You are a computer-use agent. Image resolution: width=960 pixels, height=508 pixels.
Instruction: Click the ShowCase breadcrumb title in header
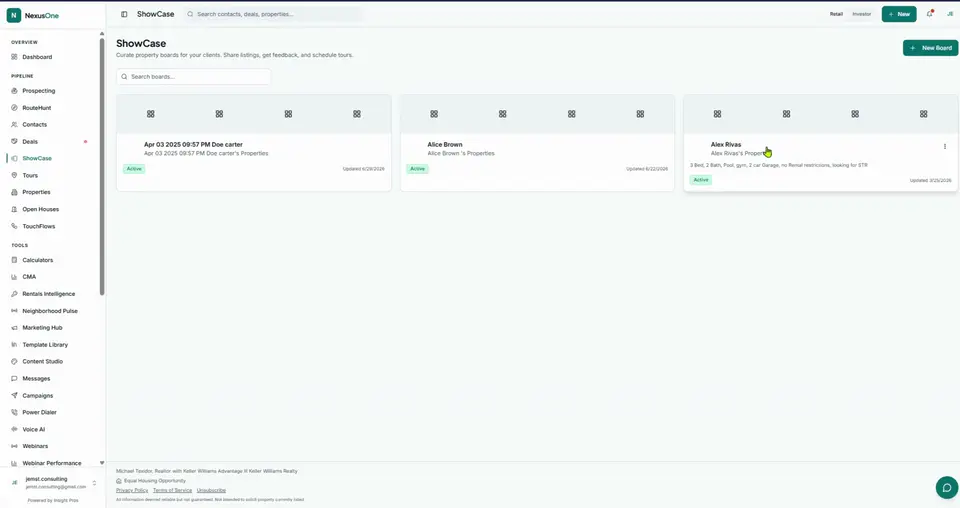coord(156,14)
